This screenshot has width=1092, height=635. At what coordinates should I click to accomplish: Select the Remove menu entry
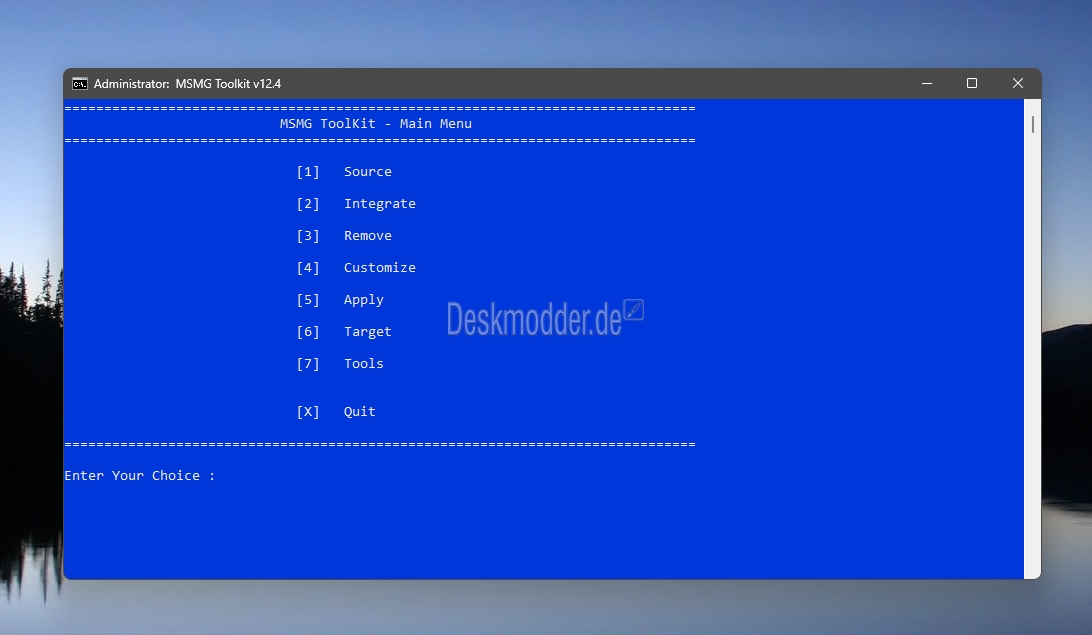click(x=368, y=236)
